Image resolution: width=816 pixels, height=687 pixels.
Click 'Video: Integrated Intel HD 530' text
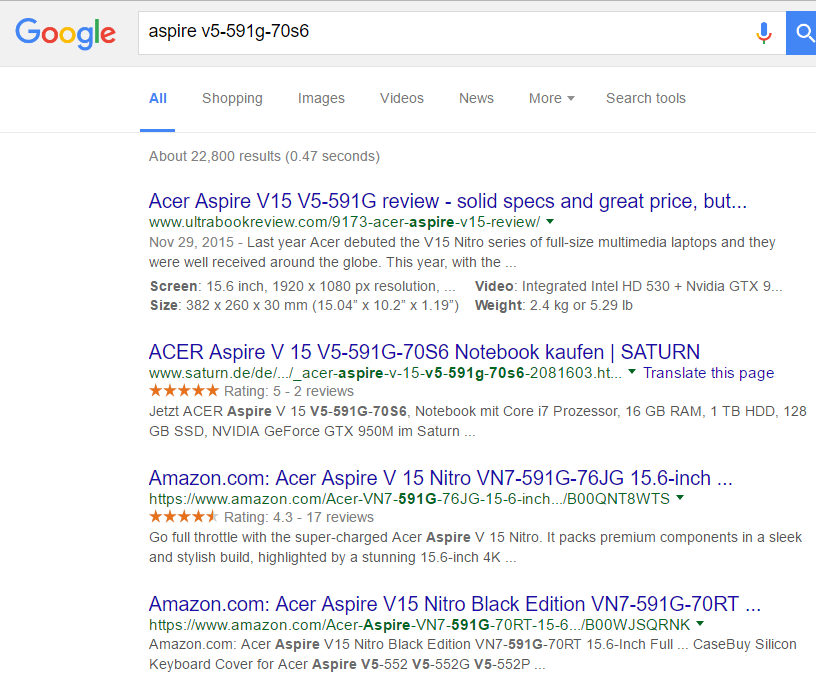pyautogui.click(x=629, y=286)
